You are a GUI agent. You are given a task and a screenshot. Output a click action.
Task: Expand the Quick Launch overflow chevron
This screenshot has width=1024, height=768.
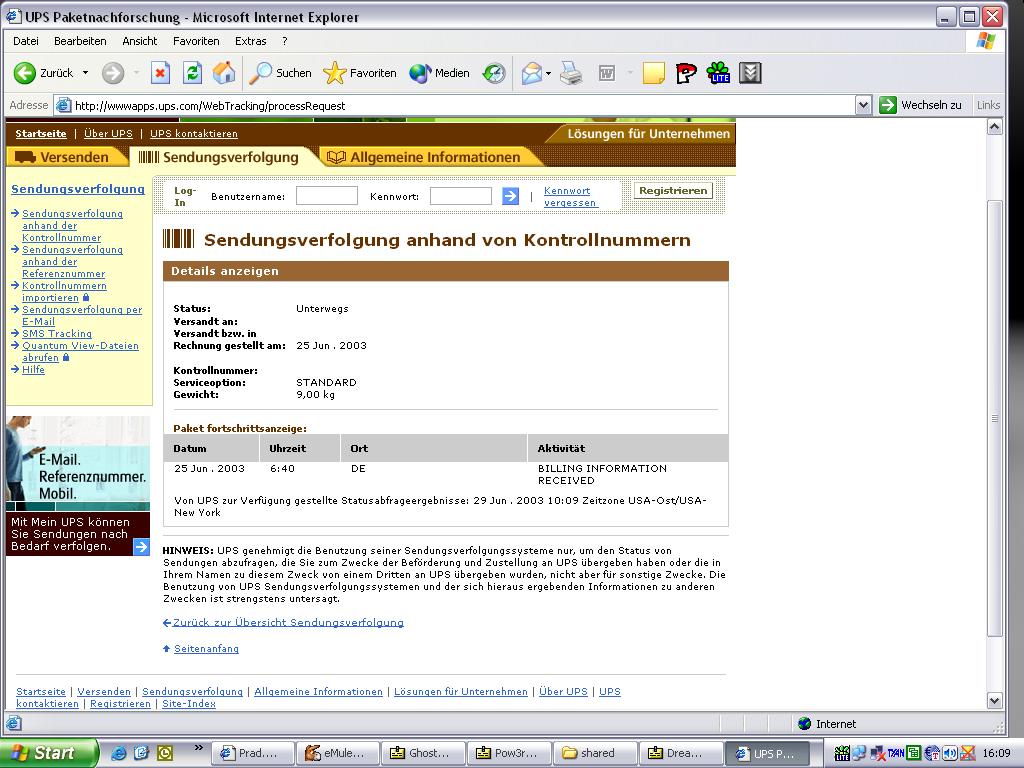coord(198,747)
